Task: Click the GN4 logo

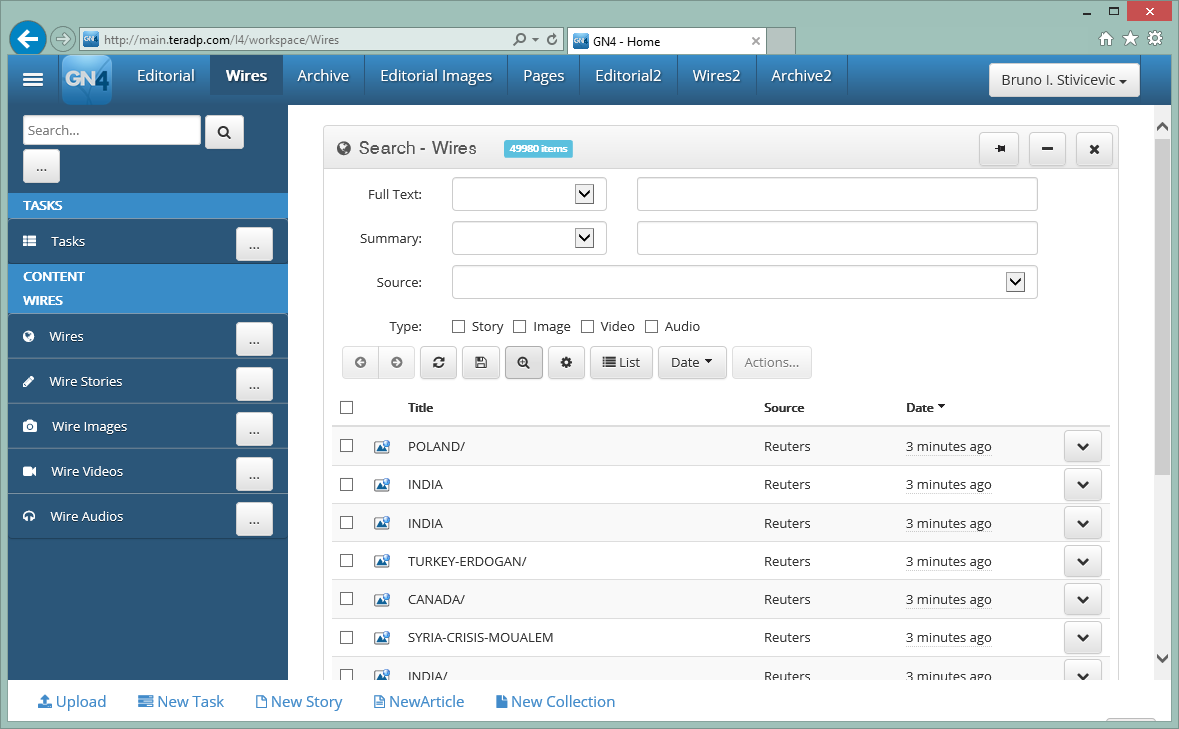Action: click(87, 78)
